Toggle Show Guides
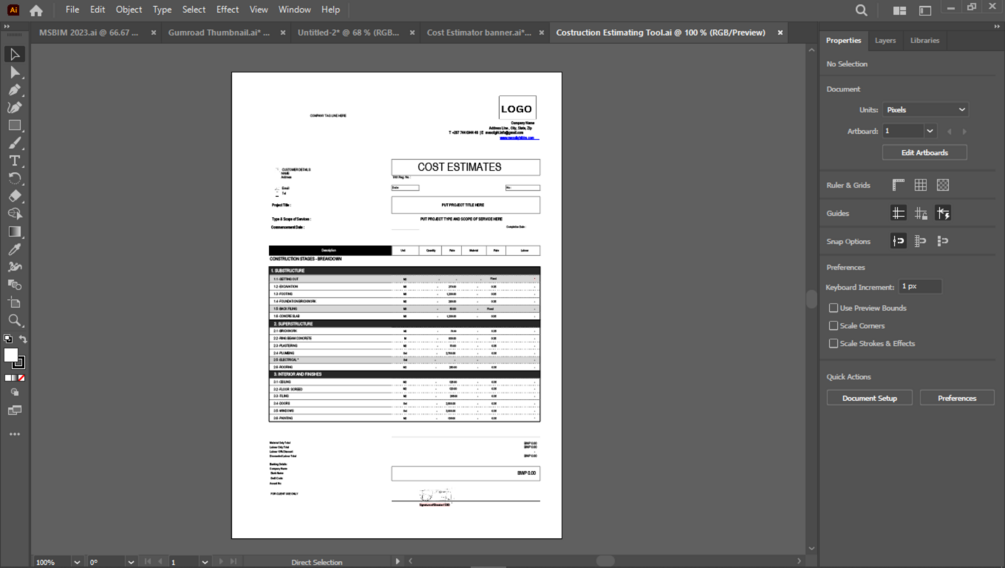The height and width of the screenshot is (568, 1005). [x=899, y=213]
